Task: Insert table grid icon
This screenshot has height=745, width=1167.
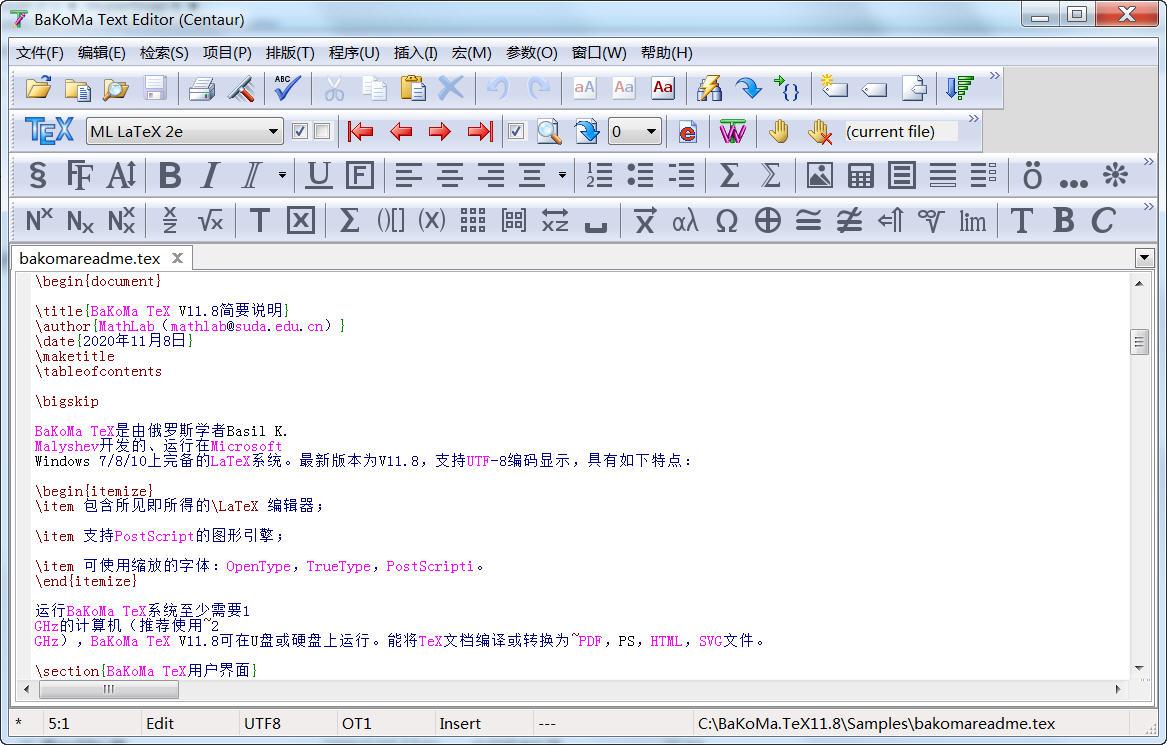Action: click(860, 176)
